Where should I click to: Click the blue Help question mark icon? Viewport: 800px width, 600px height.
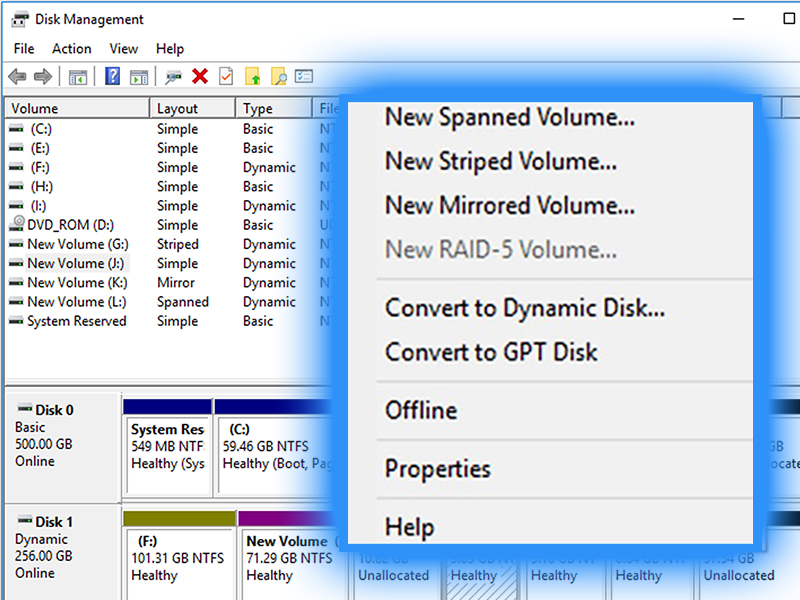pos(112,77)
